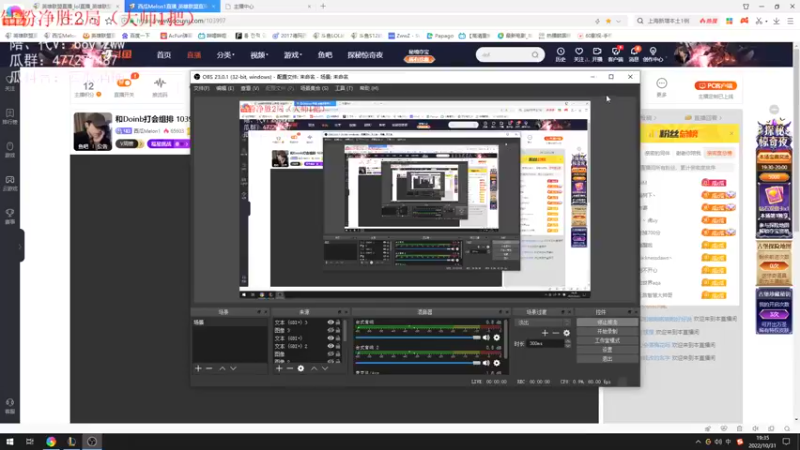This screenshot has width=800, height=450.
Task: Open the 分类 dropdown in Douyu navigation
Action: point(226,55)
